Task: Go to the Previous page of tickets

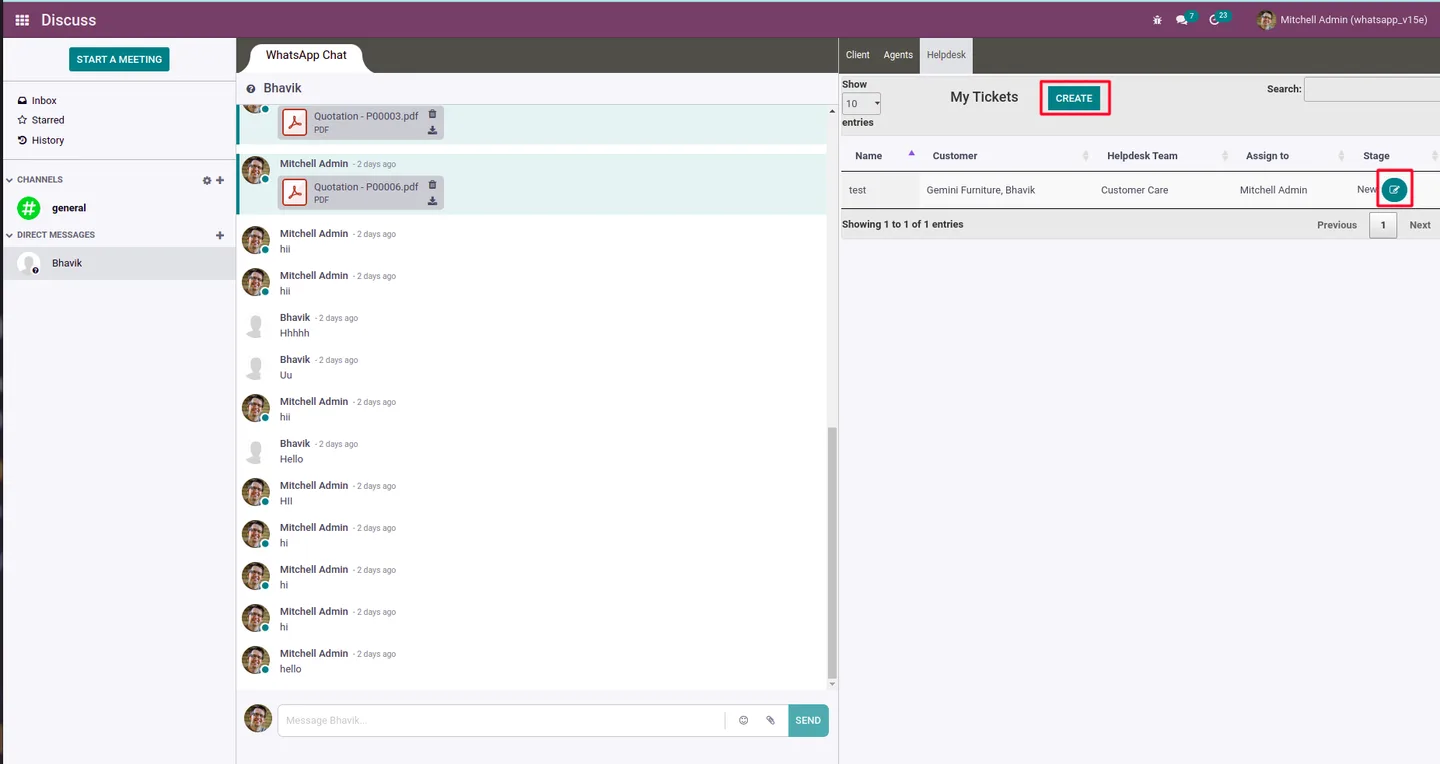Action: coord(1337,225)
